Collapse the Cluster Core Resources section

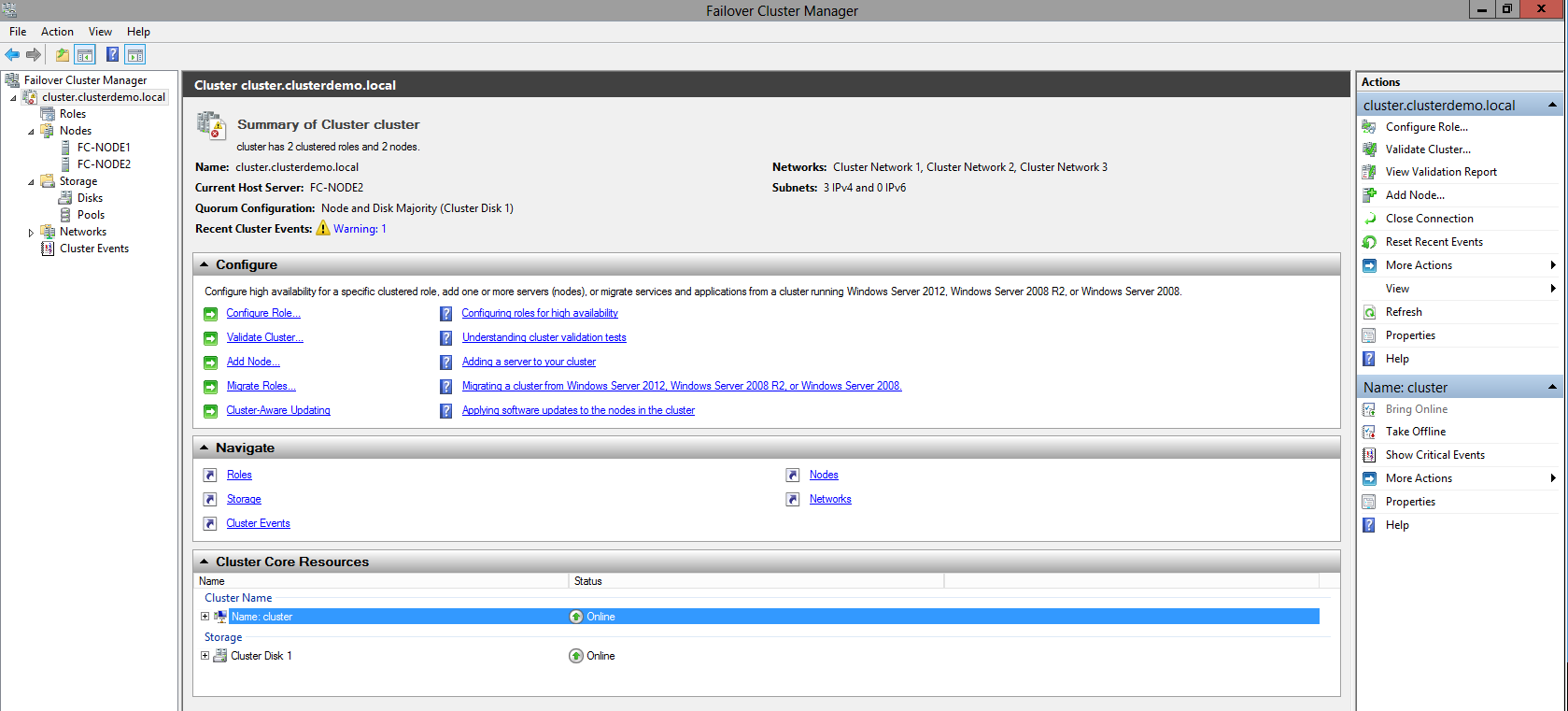pyautogui.click(x=204, y=562)
